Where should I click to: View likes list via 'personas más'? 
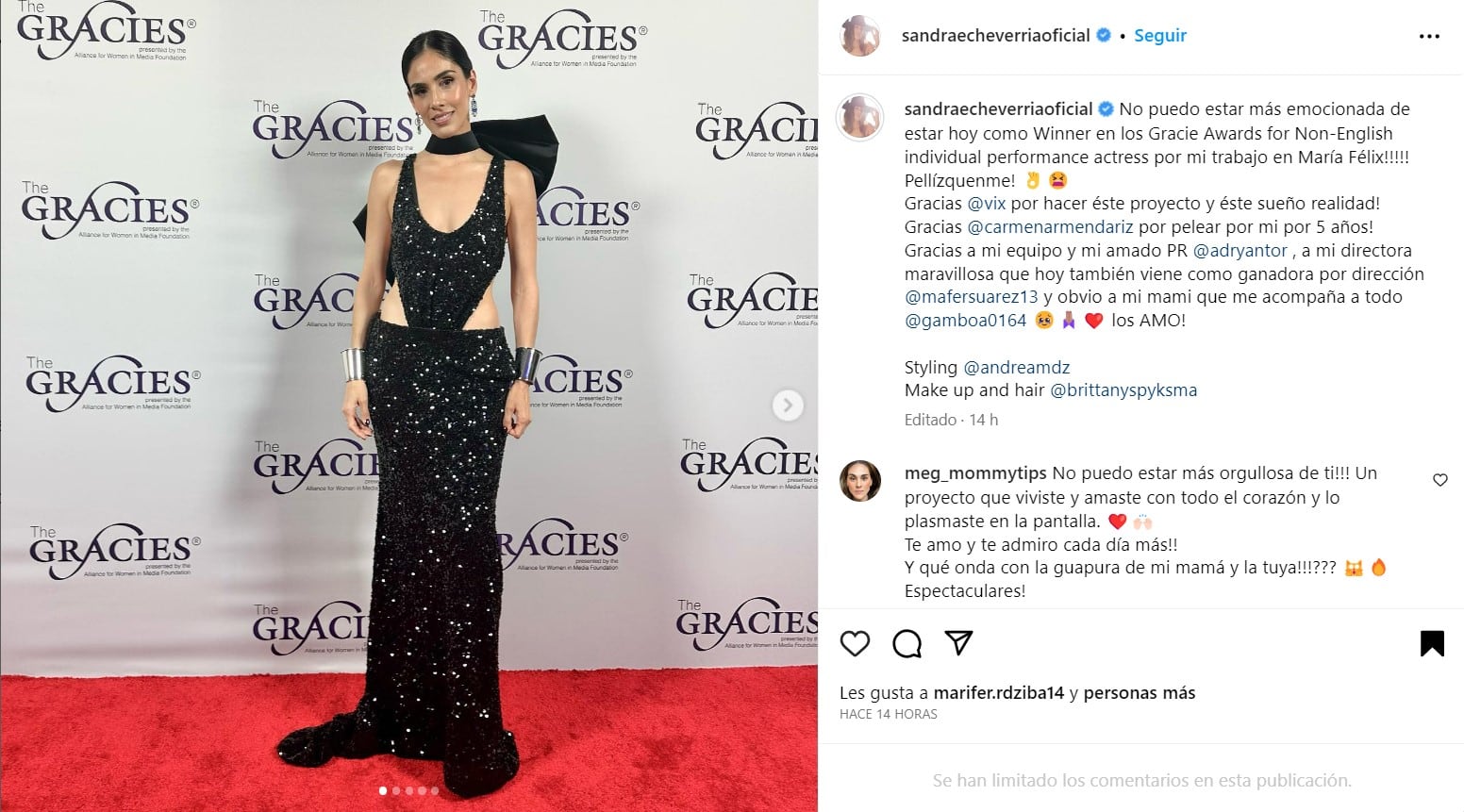(x=1139, y=692)
